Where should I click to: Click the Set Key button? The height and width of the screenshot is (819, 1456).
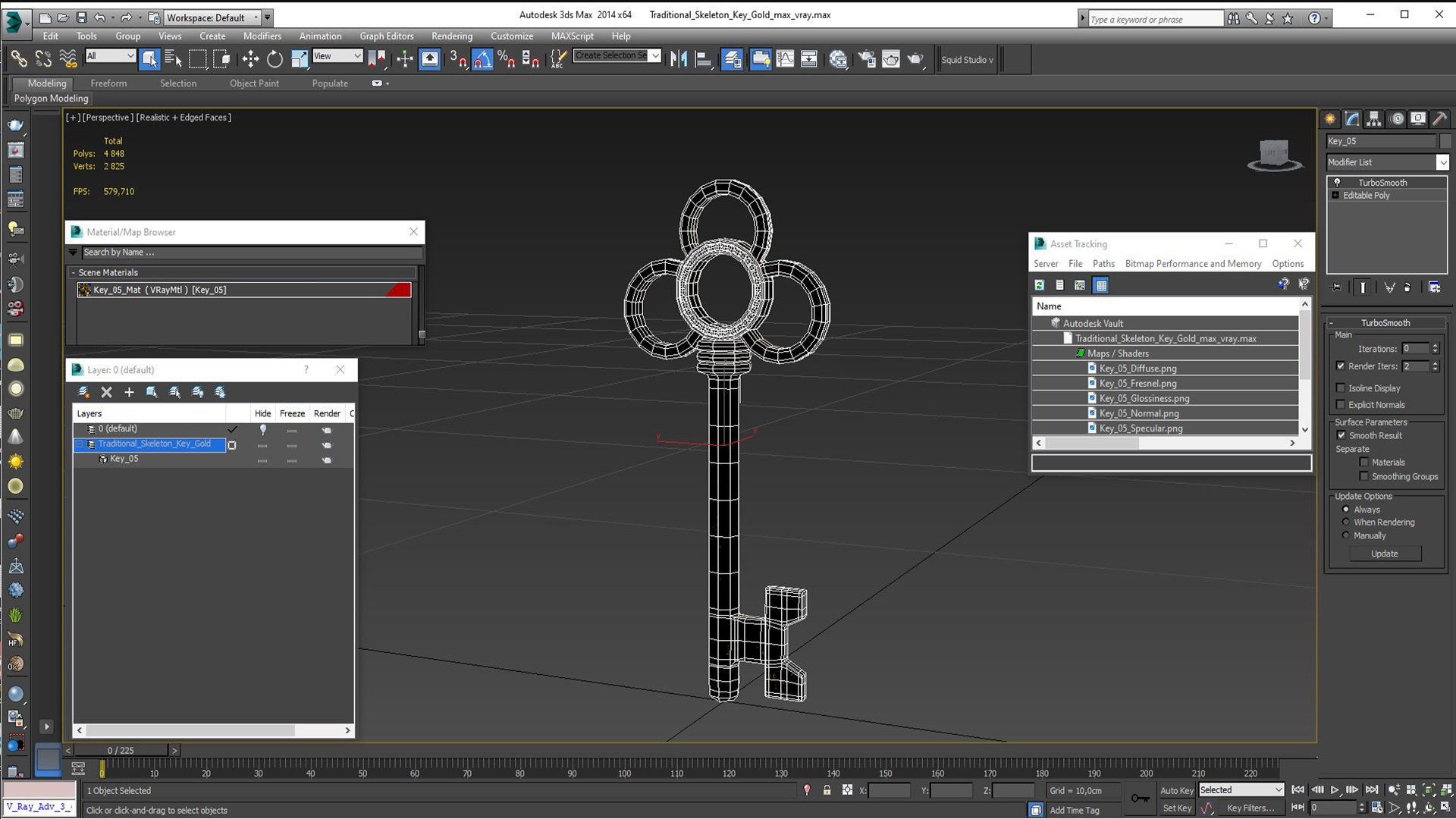(1177, 808)
